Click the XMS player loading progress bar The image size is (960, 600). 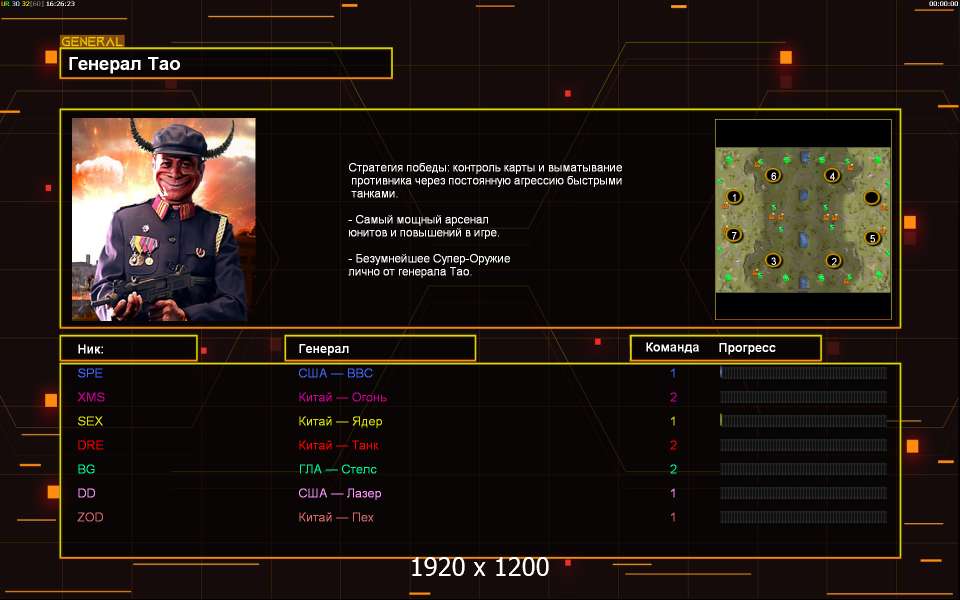click(803, 397)
